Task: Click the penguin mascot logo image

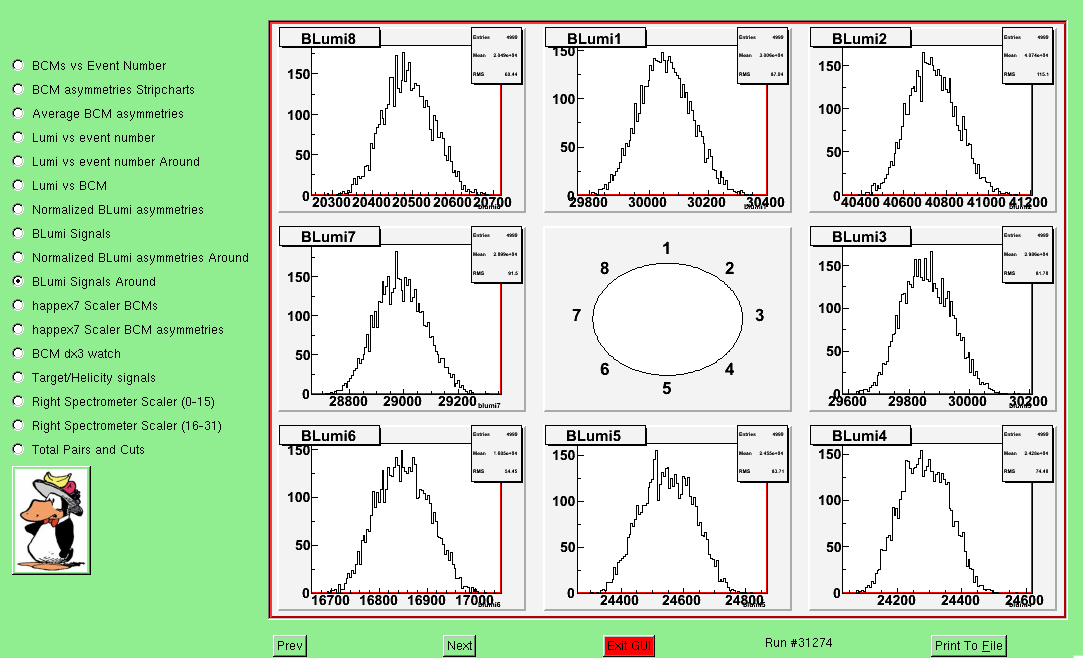Action: point(51,521)
